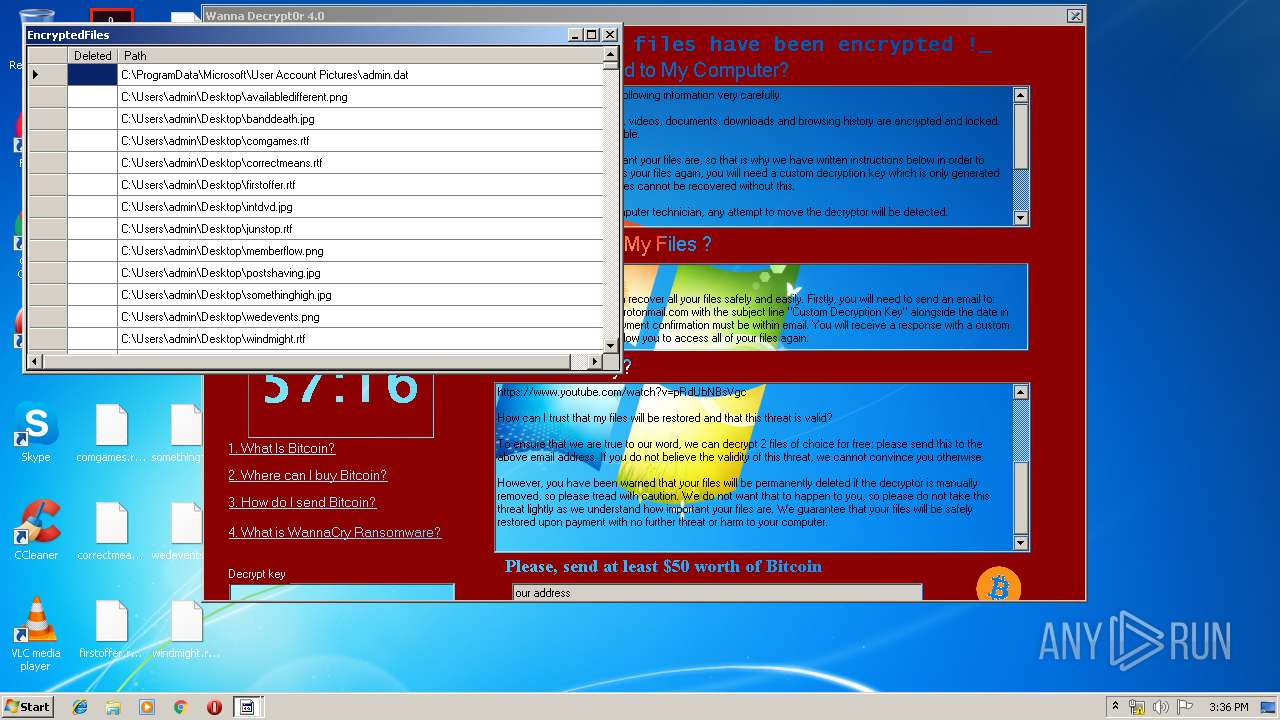Open the Skype desktop shortcut
The image size is (1280, 720).
(35, 432)
